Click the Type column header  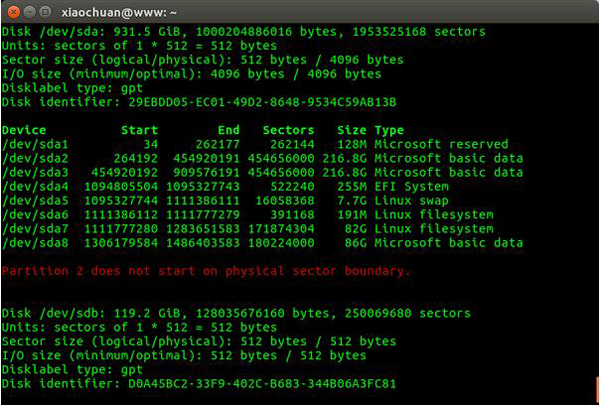389,130
